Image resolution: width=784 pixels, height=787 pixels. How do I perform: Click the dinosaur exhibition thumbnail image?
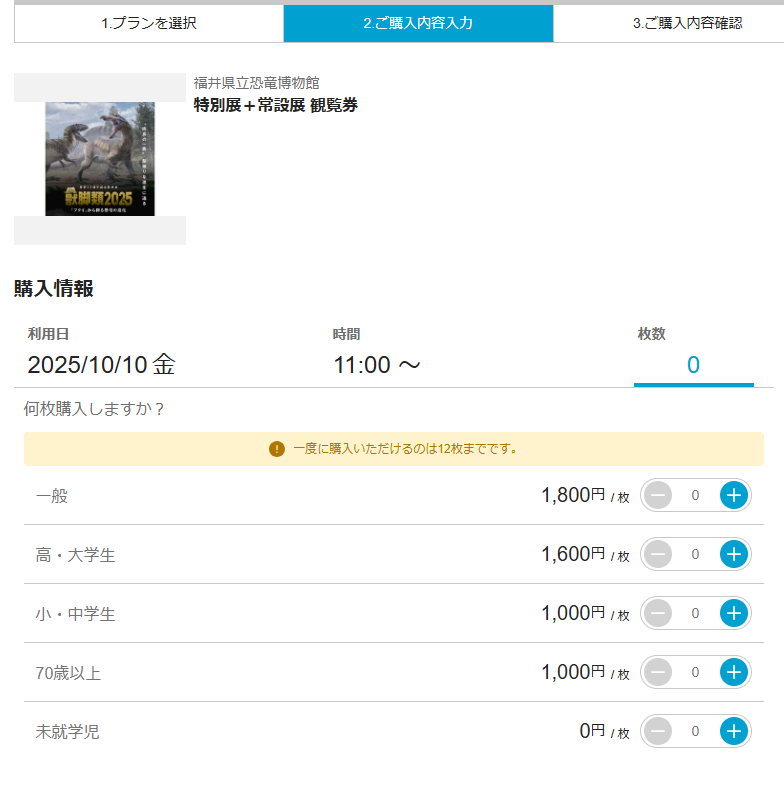coord(100,158)
